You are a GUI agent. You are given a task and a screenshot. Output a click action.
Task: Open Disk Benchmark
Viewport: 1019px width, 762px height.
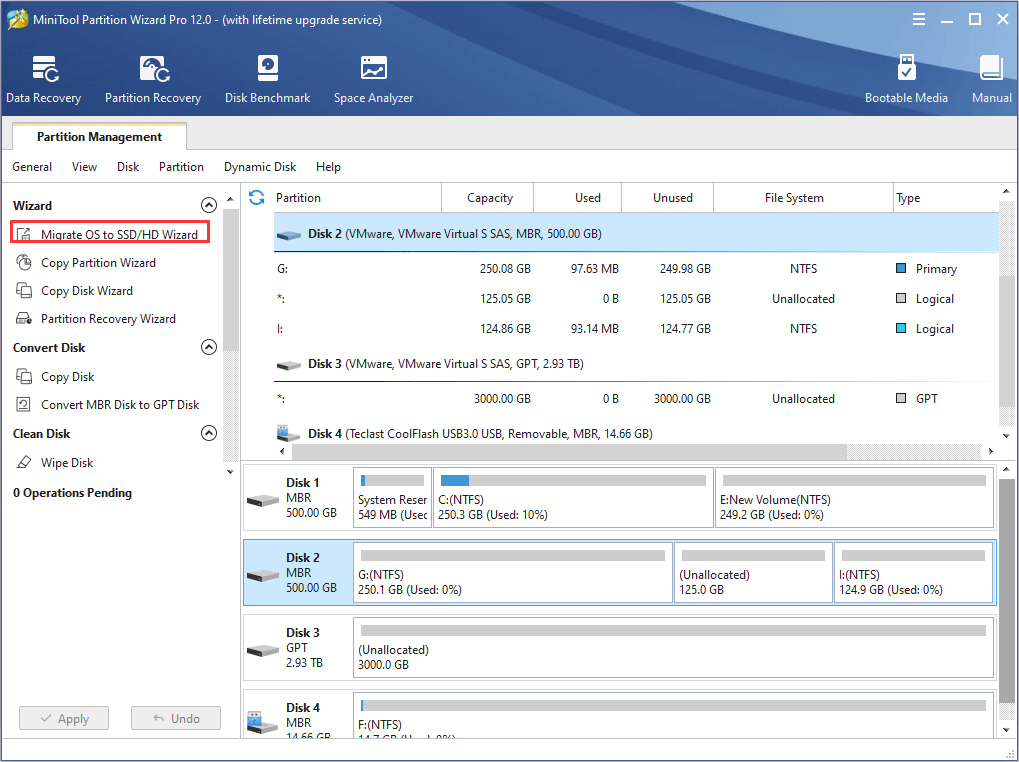pyautogui.click(x=267, y=79)
